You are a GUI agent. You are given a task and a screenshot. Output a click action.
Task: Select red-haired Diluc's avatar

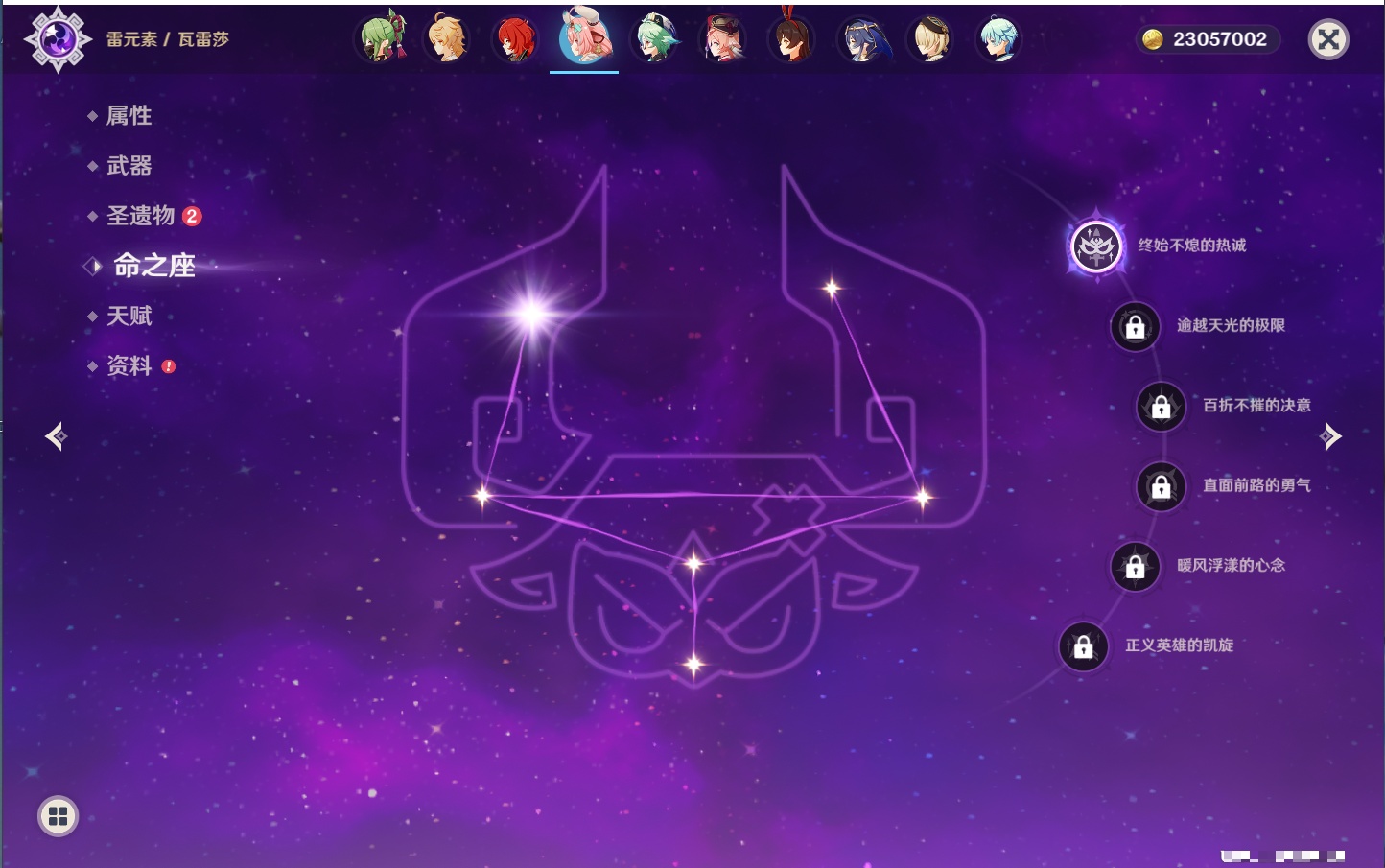tap(516, 38)
